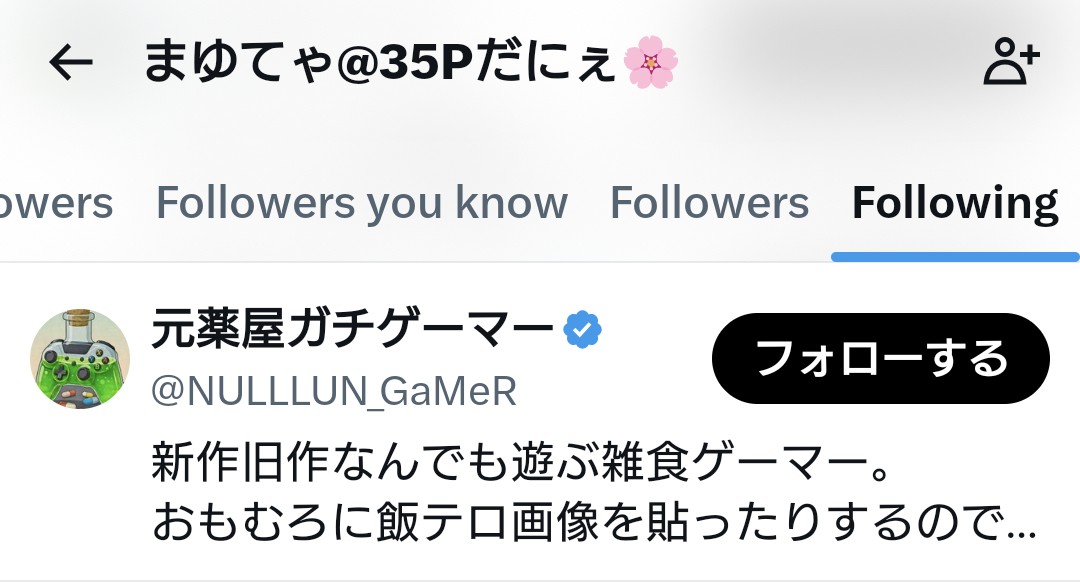This screenshot has height=583, width=1080.
Task: Select the Following tab
Action: coord(955,204)
